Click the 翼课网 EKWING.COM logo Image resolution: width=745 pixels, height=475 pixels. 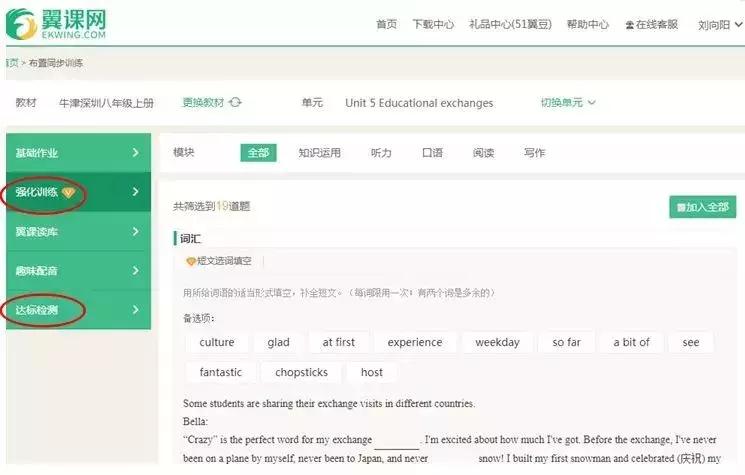(x=56, y=24)
